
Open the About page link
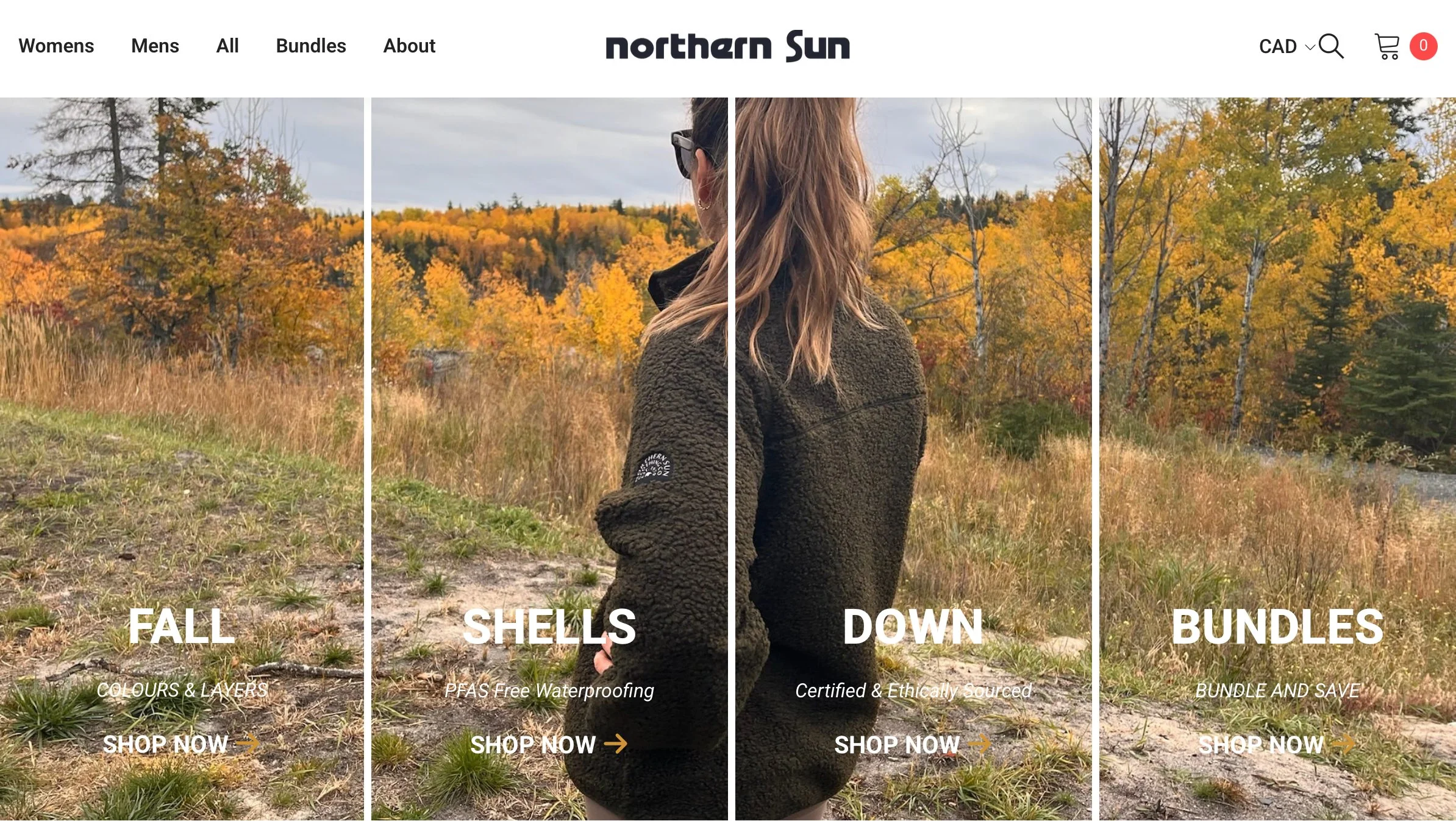tap(409, 46)
